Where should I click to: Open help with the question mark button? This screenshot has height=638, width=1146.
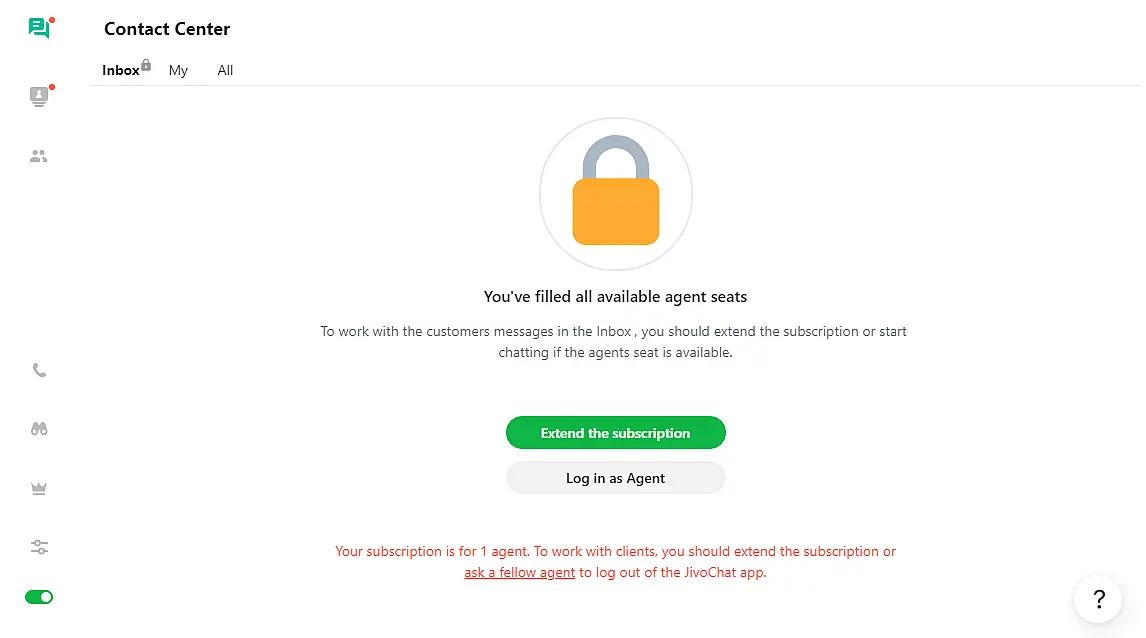pos(1099,599)
